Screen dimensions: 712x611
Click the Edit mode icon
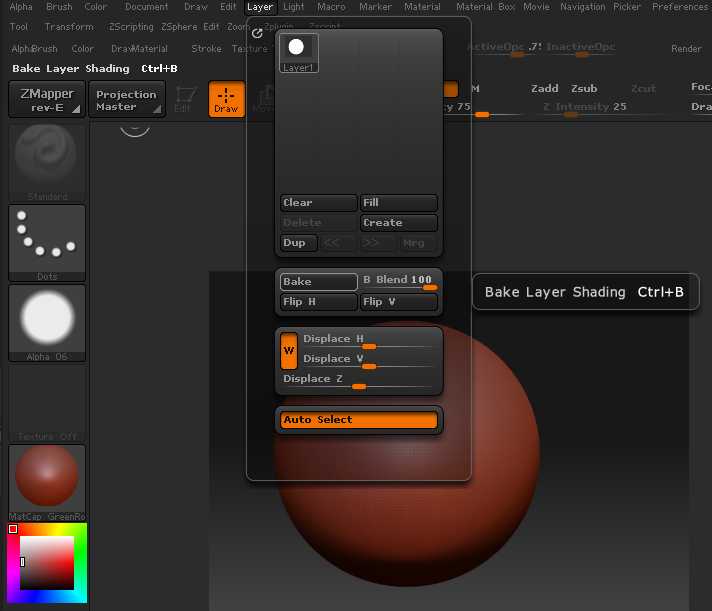[x=184, y=100]
